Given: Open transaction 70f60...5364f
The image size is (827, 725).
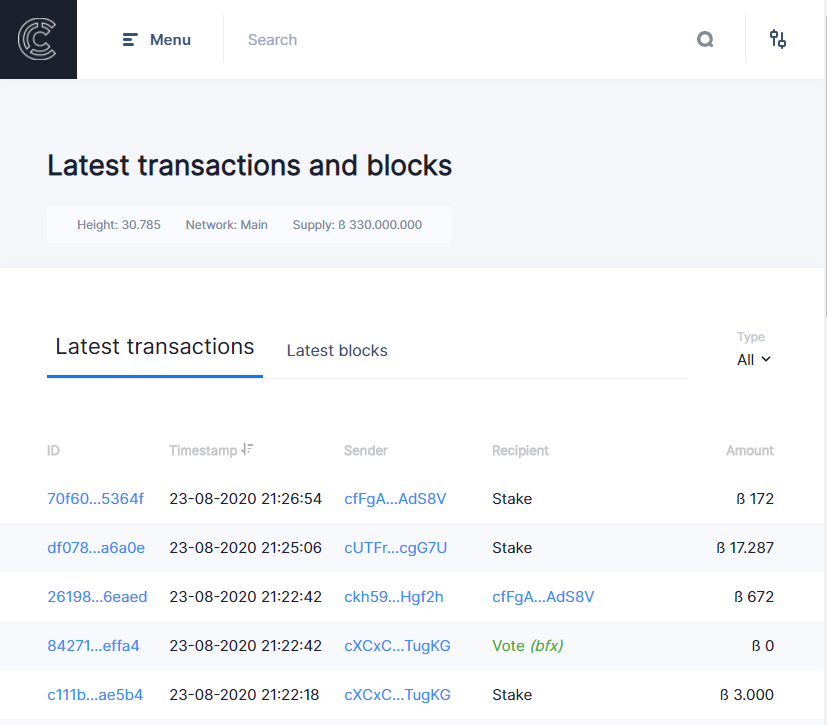Looking at the screenshot, I should click(95, 499).
